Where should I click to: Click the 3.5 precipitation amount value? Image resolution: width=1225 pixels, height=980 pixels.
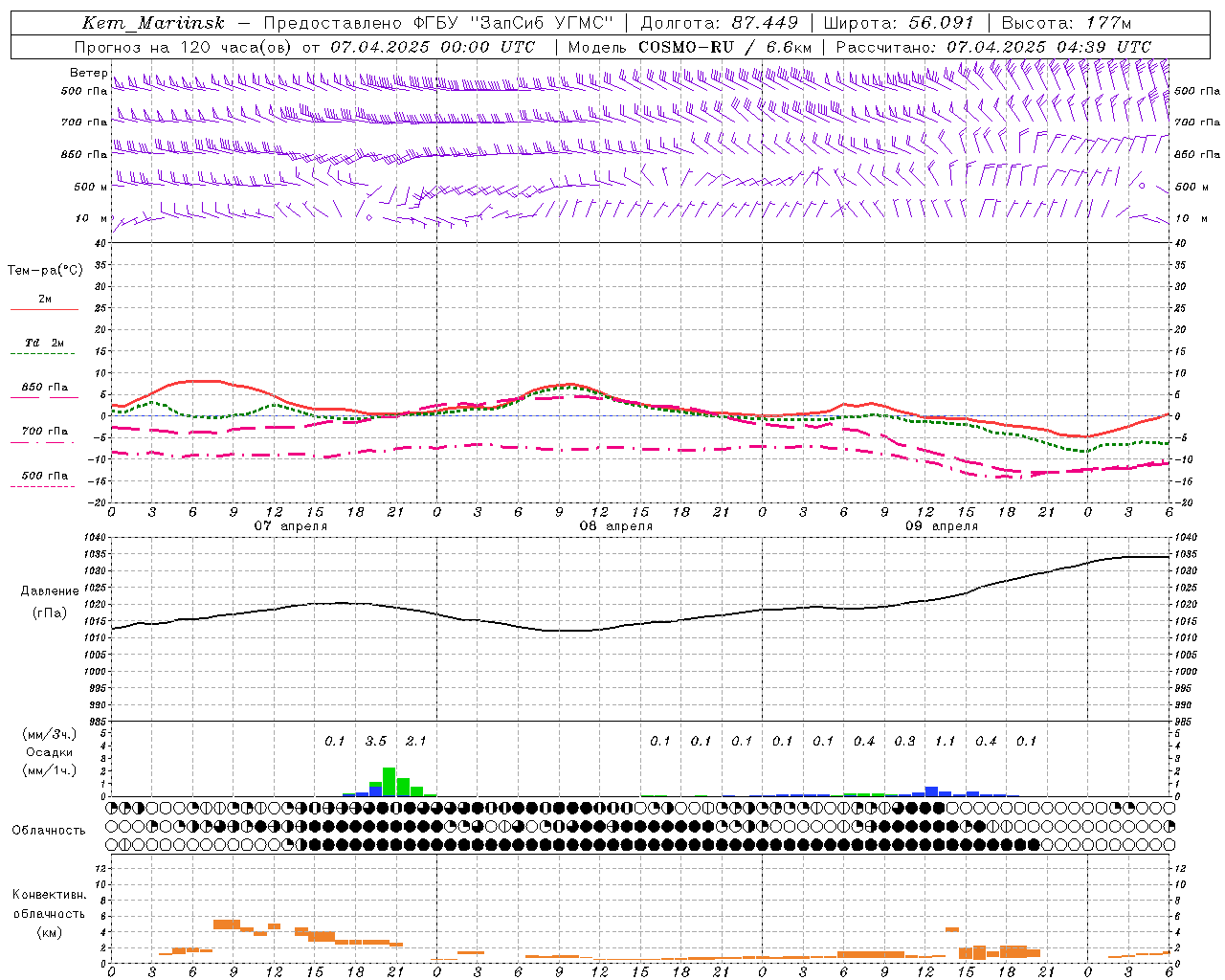[375, 742]
